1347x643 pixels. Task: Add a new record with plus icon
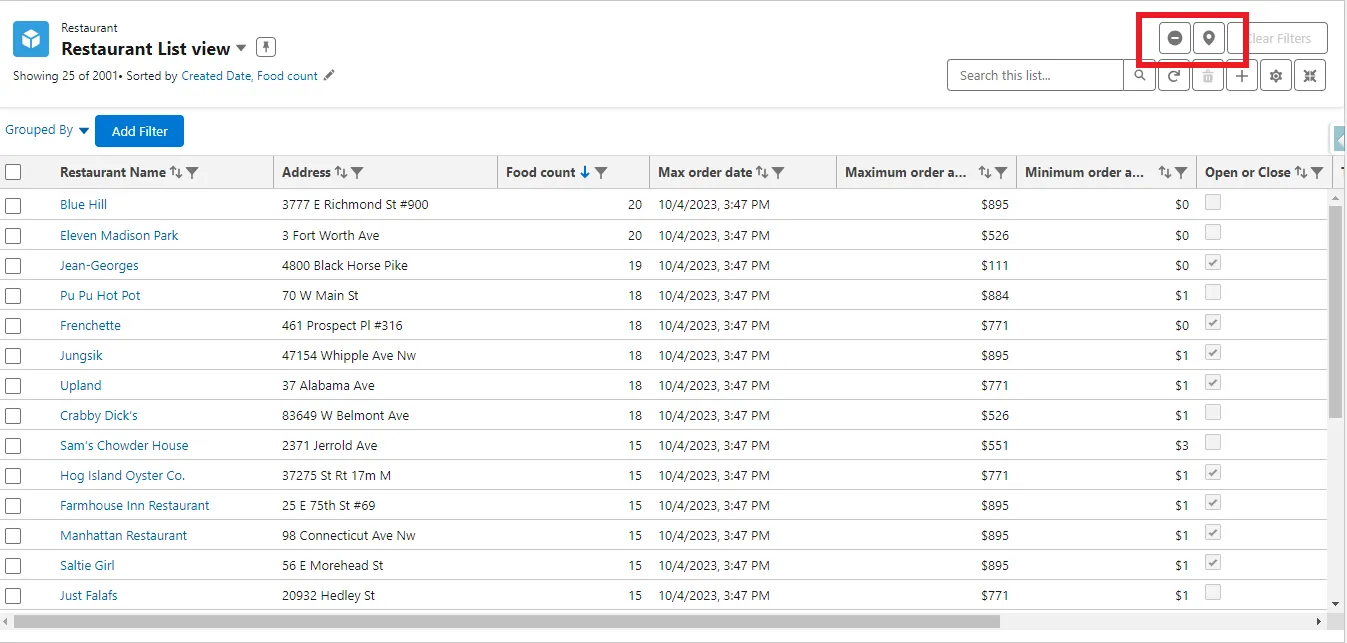click(1242, 75)
